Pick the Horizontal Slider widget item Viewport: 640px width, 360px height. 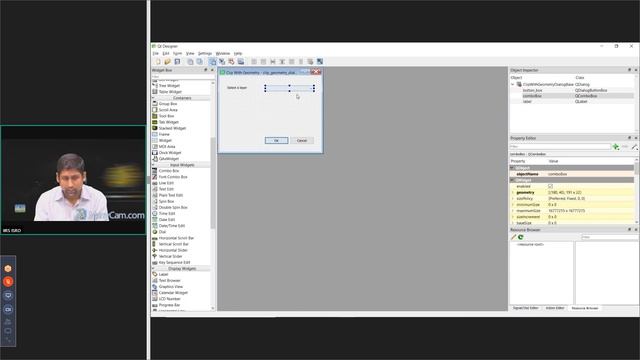pyautogui.click(x=173, y=250)
